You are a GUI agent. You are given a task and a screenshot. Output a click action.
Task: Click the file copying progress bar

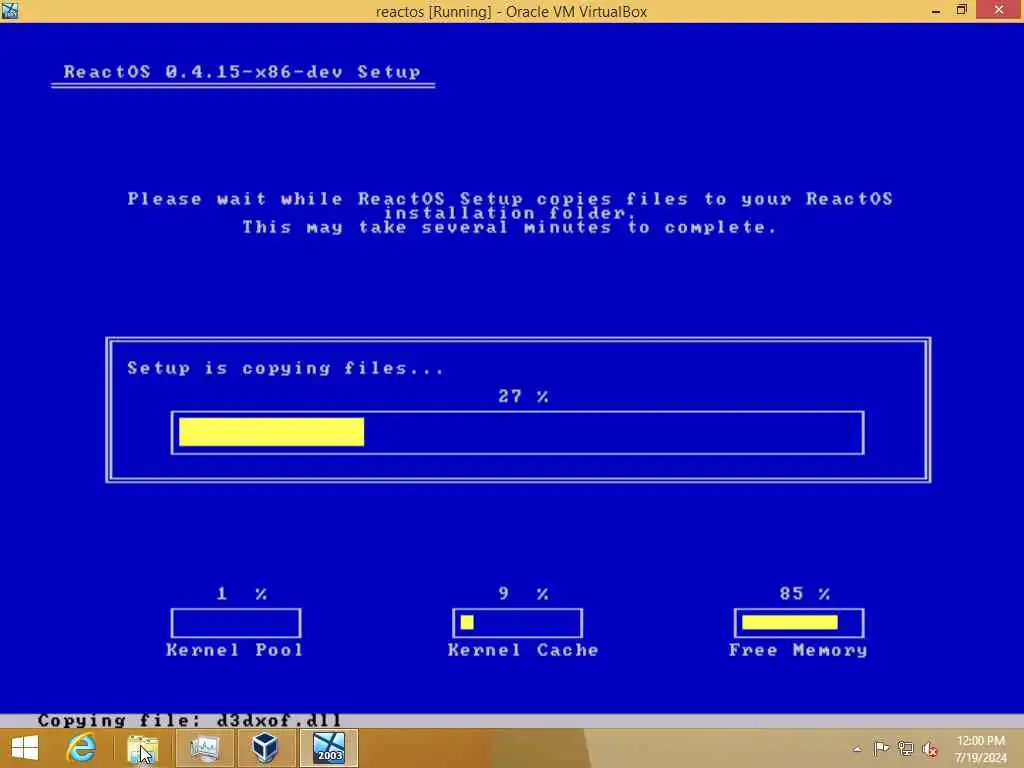(x=517, y=432)
